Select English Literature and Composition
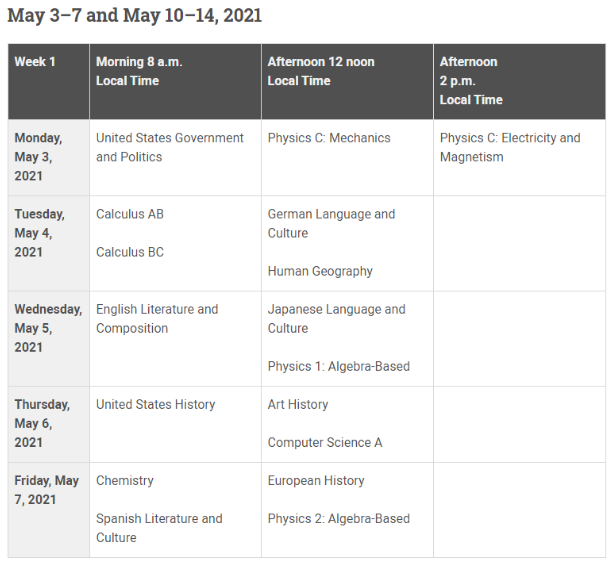 click(x=157, y=318)
